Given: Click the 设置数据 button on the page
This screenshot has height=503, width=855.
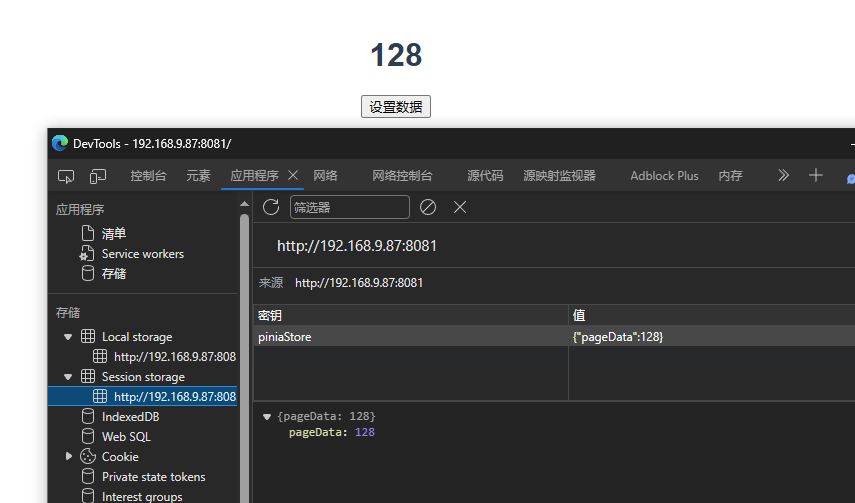Looking at the screenshot, I should pos(396,106).
